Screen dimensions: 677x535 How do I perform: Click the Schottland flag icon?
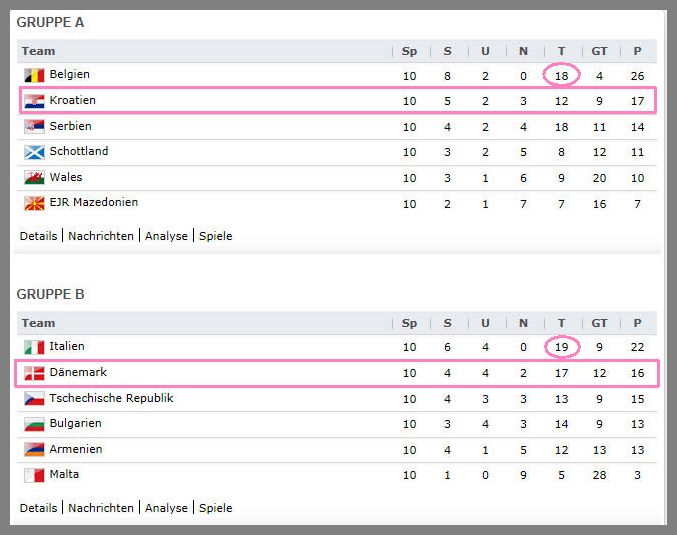tap(34, 152)
